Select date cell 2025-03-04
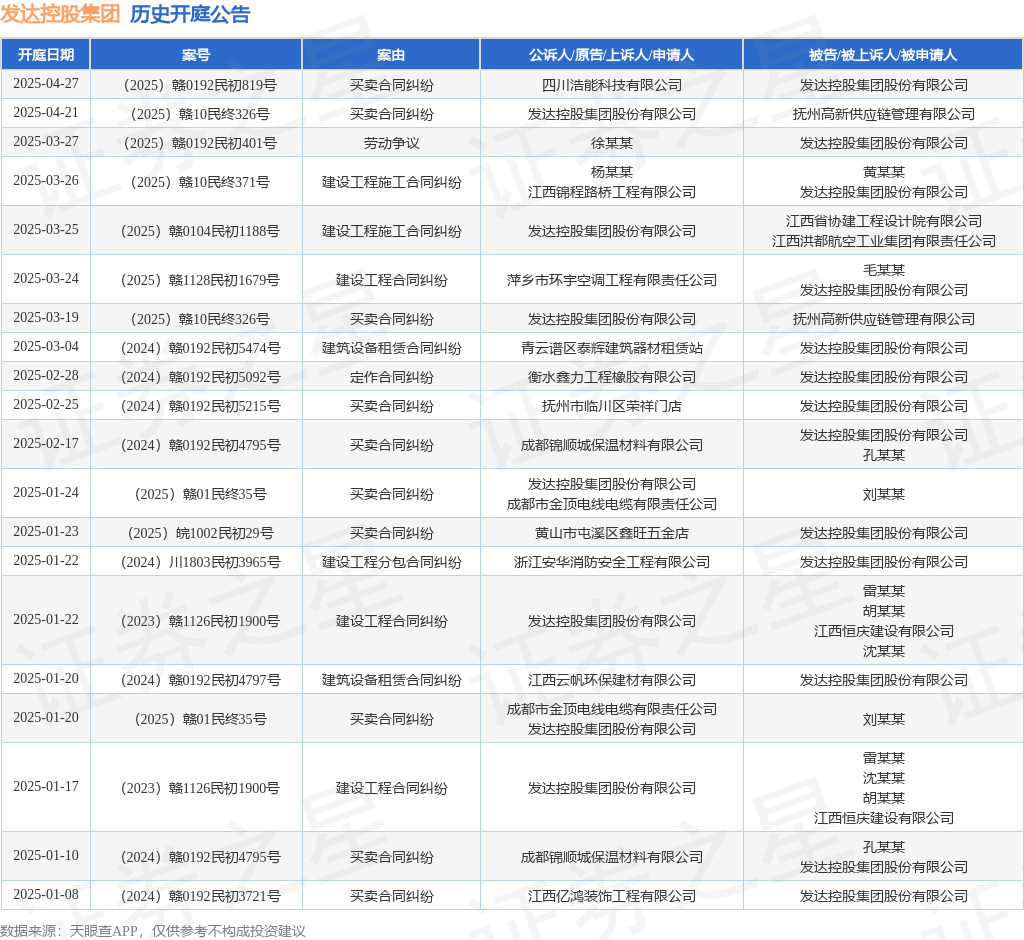The height and width of the screenshot is (940, 1024). [46, 346]
